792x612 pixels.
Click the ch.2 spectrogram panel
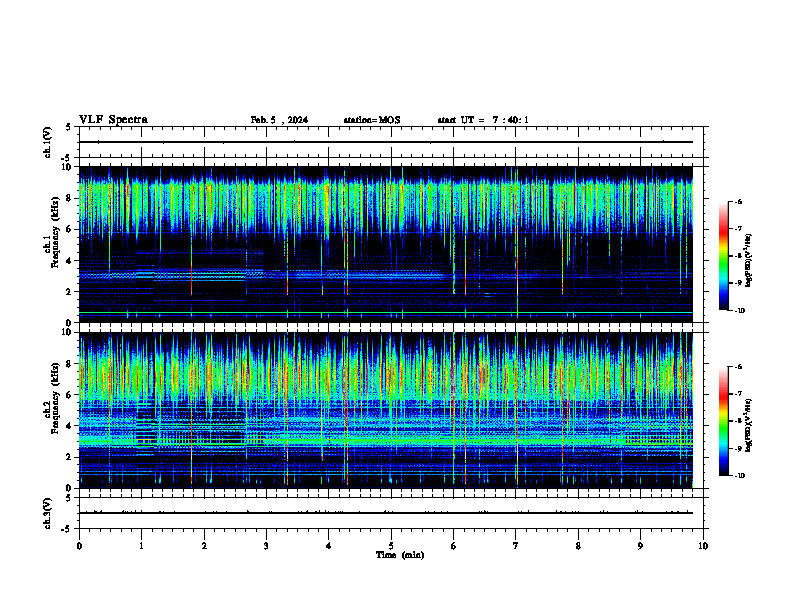point(385,410)
